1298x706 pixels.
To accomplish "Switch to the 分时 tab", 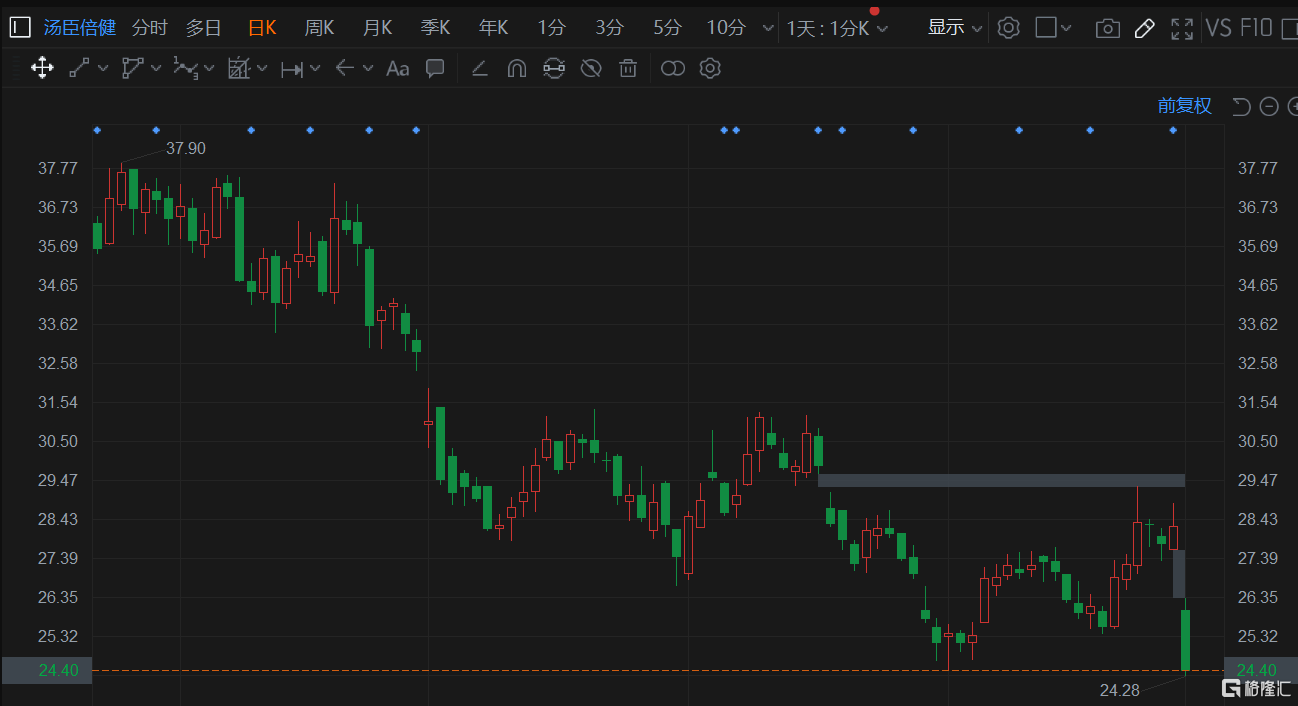I will click(x=149, y=28).
